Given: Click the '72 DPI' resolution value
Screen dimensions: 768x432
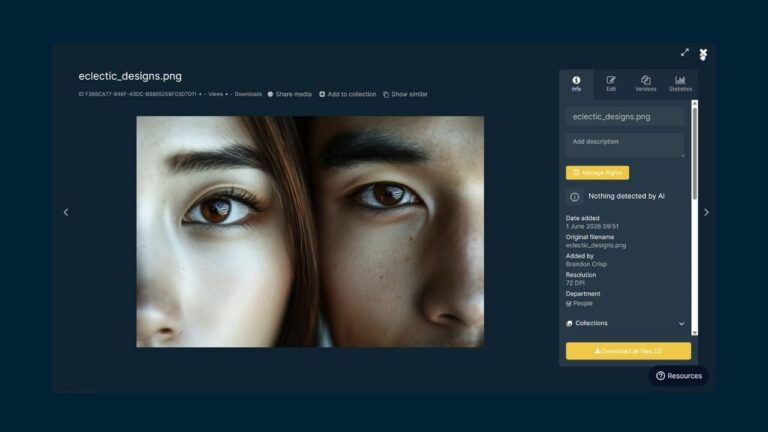Looking at the screenshot, I should coord(575,283).
